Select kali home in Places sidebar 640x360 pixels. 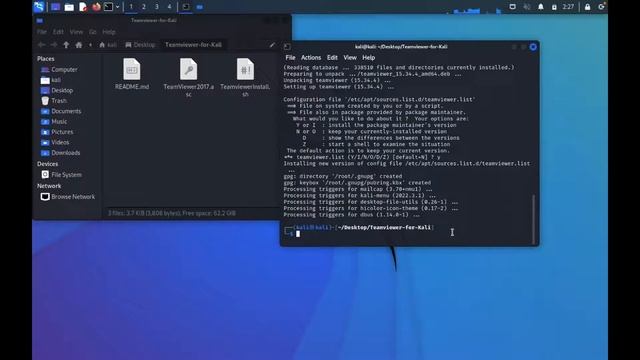pos(51,80)
